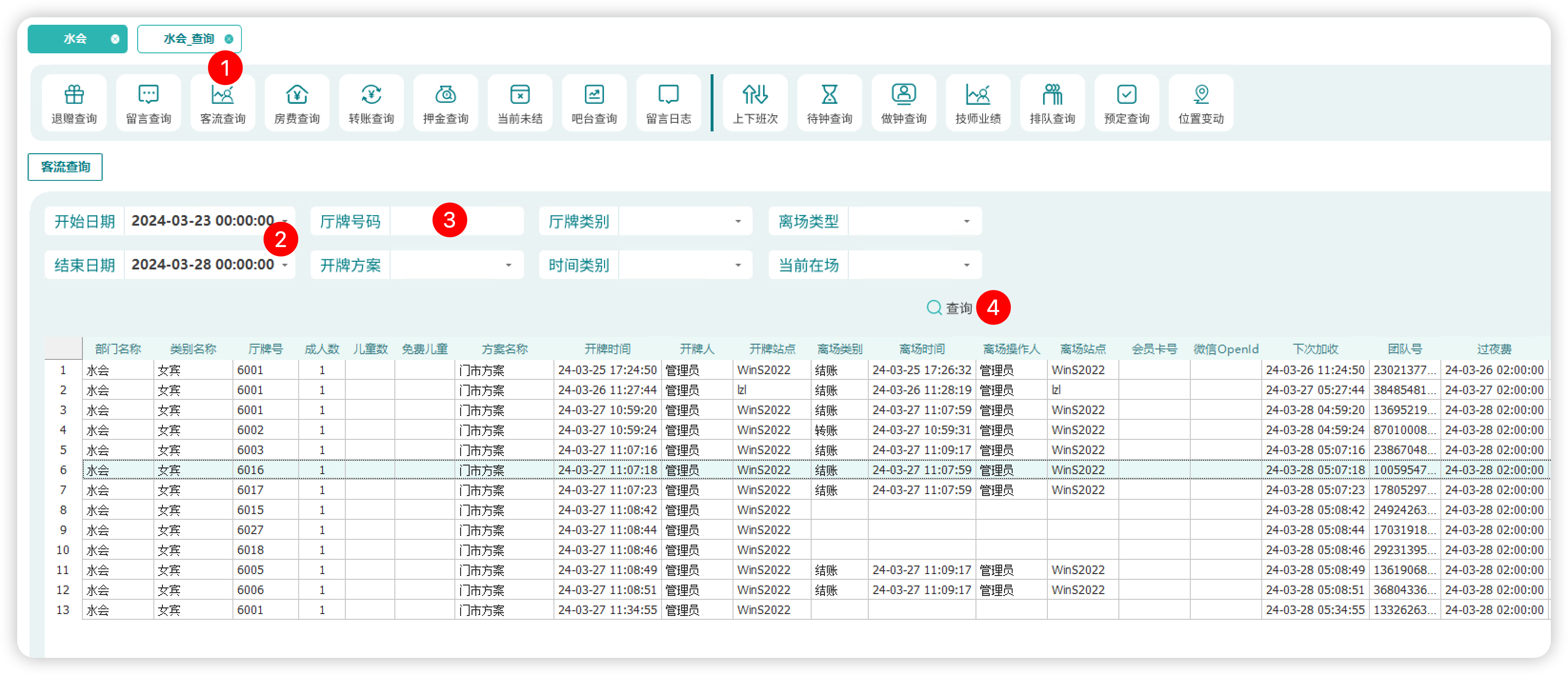Click 厅牌号 6018 cell
The image size is (1568, 675).
click(x=265, y=550)
